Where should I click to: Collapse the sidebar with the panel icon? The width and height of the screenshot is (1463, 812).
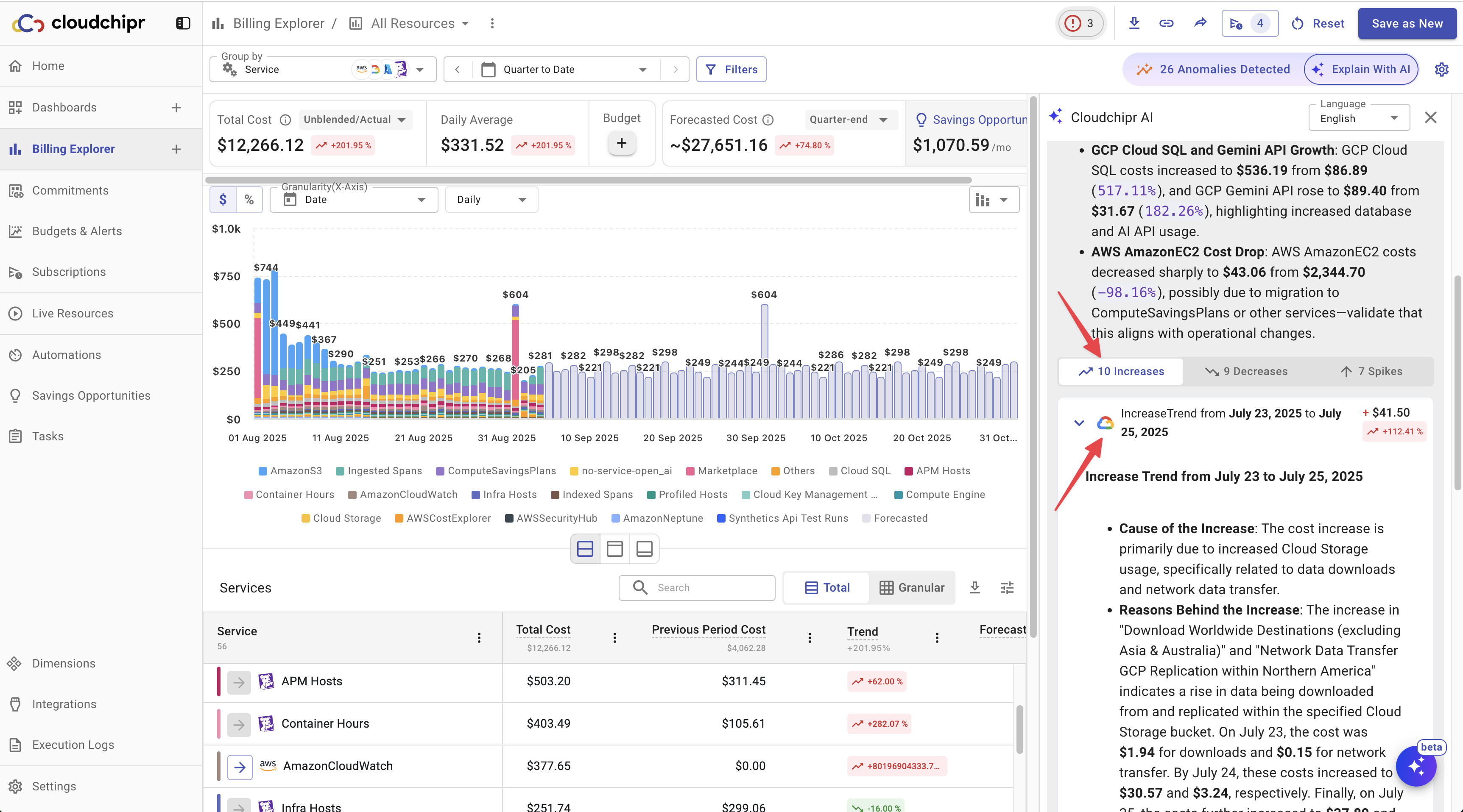point(183,23)
